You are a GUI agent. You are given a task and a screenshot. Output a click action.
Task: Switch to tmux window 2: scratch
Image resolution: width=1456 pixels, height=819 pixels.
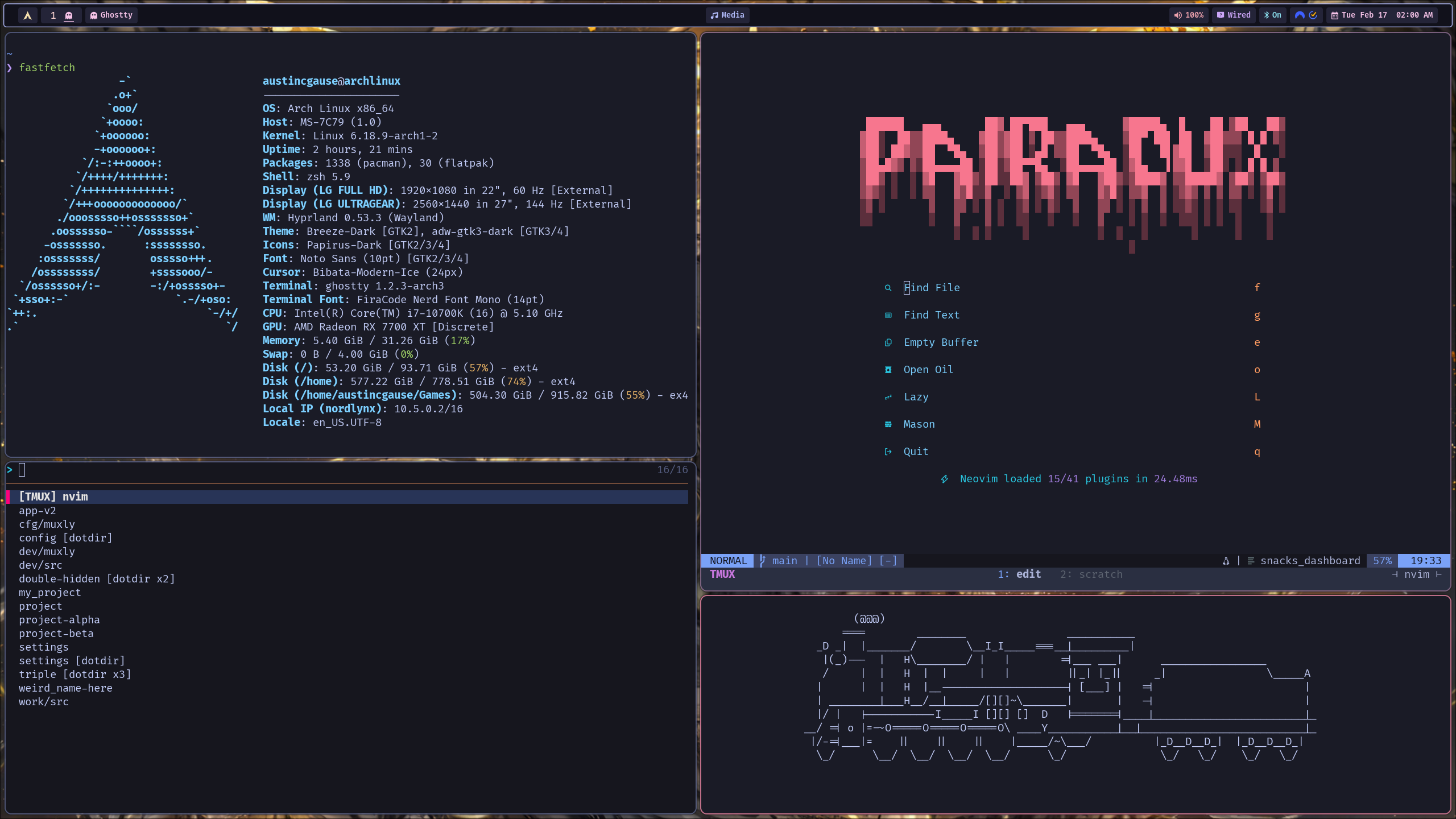coord(1091,574)
